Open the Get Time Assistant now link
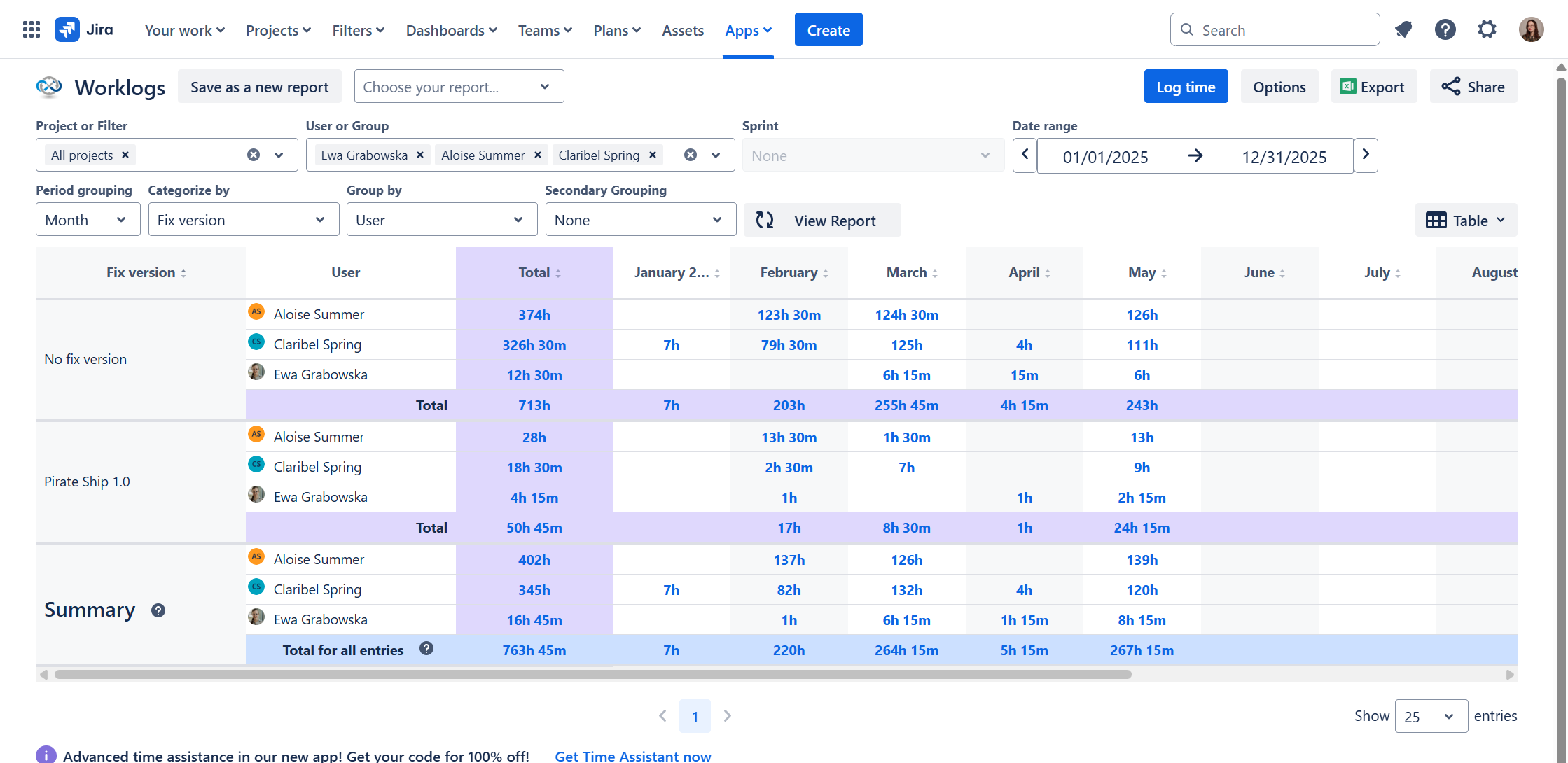This screenshot has width=1568, height=763. pos(633,755)
